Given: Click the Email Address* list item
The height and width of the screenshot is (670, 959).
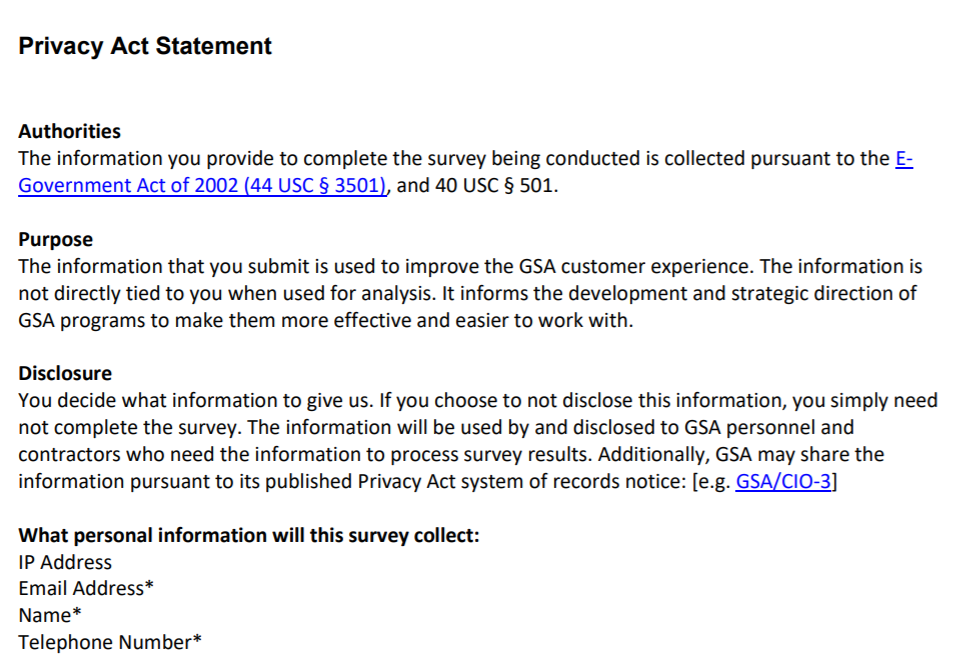Looking at the screenshot, I should coord(86,588).
